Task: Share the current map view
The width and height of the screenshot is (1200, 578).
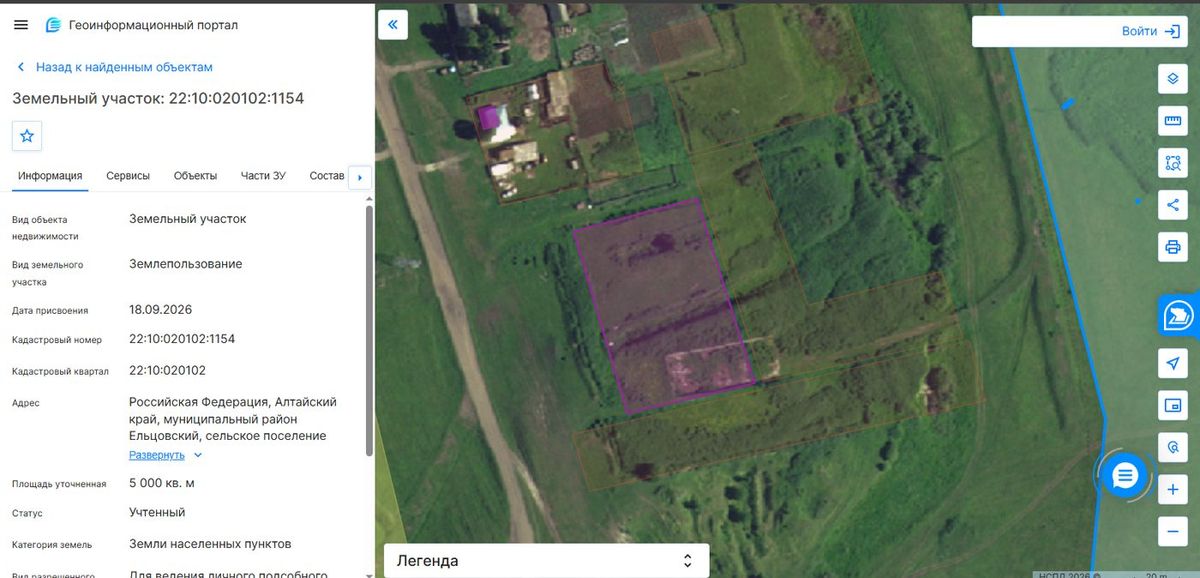Action: tap(1173, 205)
